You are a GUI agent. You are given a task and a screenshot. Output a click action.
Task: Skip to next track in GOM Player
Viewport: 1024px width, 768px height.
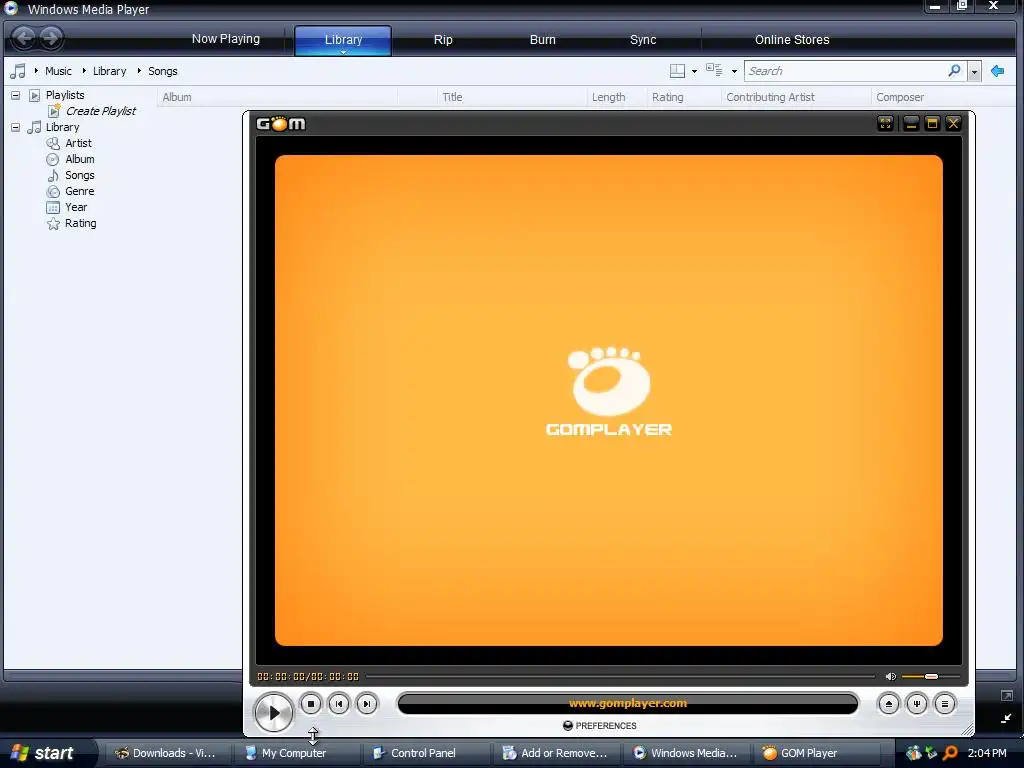pyautogui.click(x=367, y=704)
